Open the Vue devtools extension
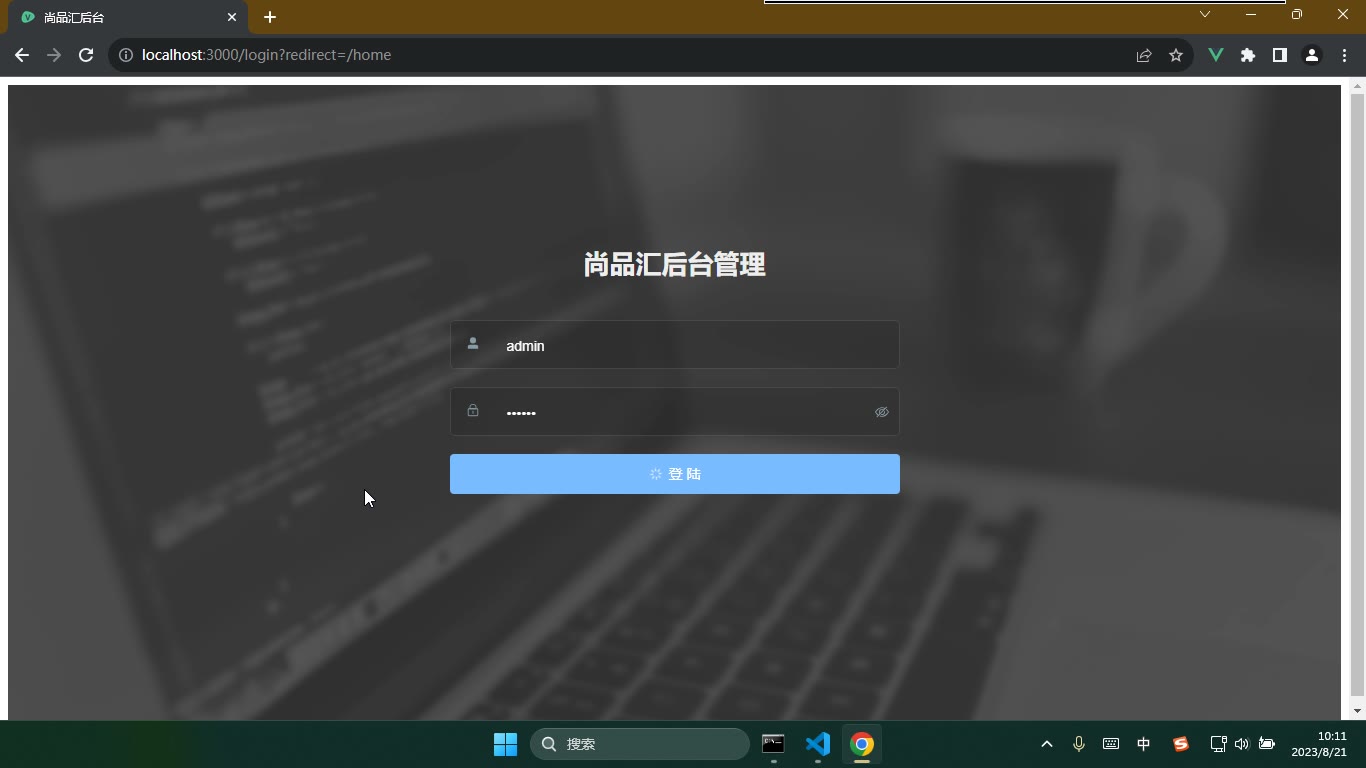Image resolution: width=1366 pixels, height=768 pixels. [1216, 55]
